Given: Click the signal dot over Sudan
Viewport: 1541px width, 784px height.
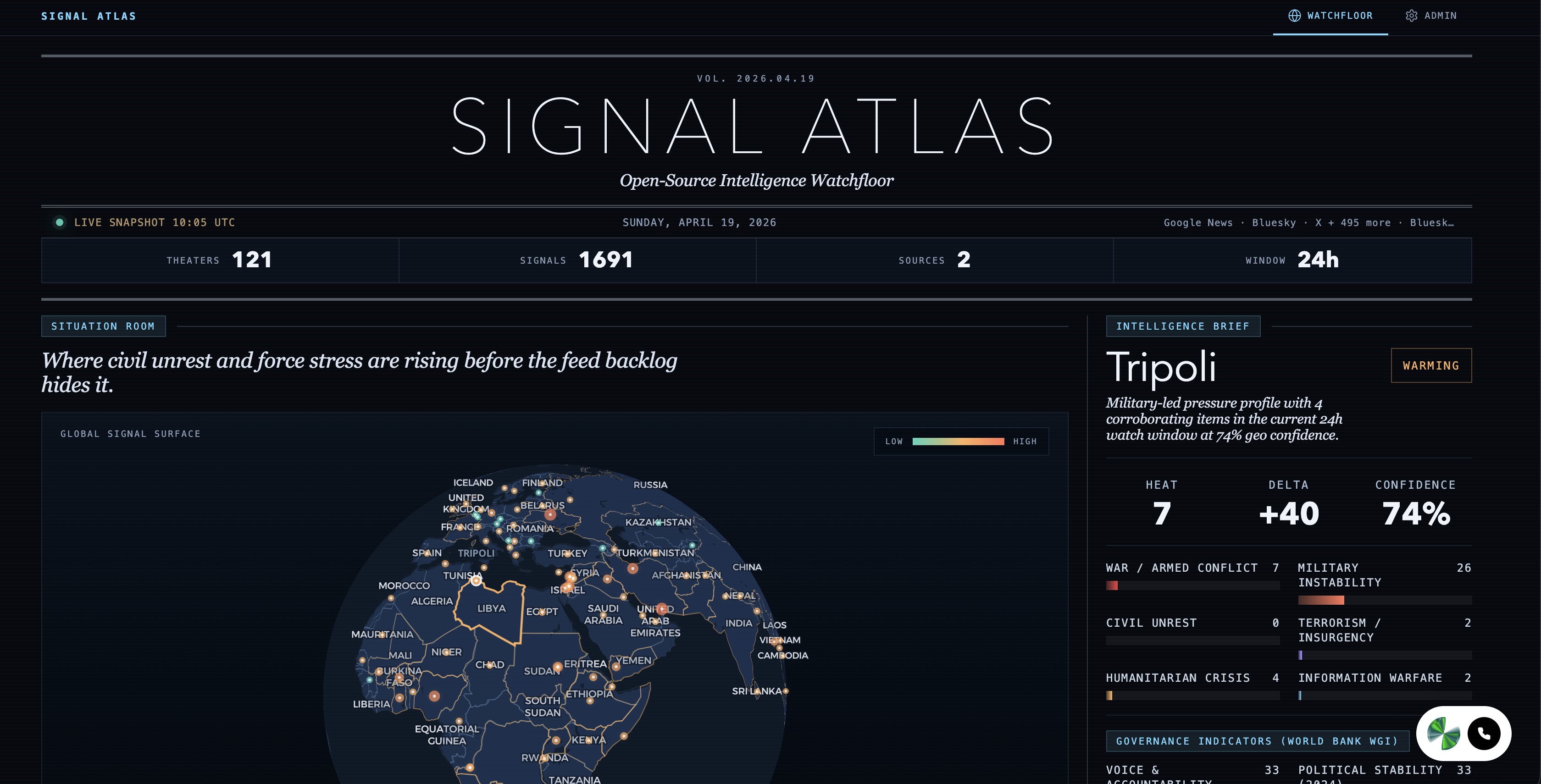Looking at the screenshot, I should [558, 666].
